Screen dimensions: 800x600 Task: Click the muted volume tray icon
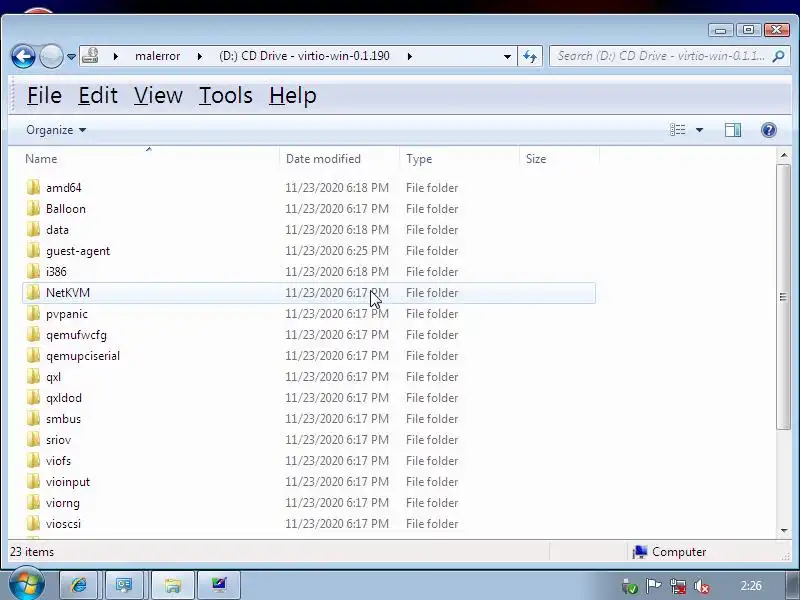pyautogui.click(x=702, y=586)
